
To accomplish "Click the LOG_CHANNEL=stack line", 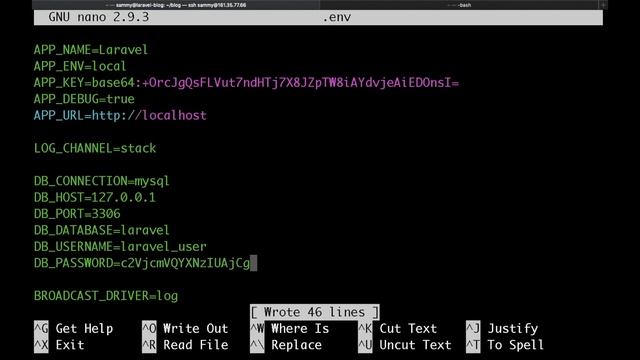I will [x=95, y=148].
